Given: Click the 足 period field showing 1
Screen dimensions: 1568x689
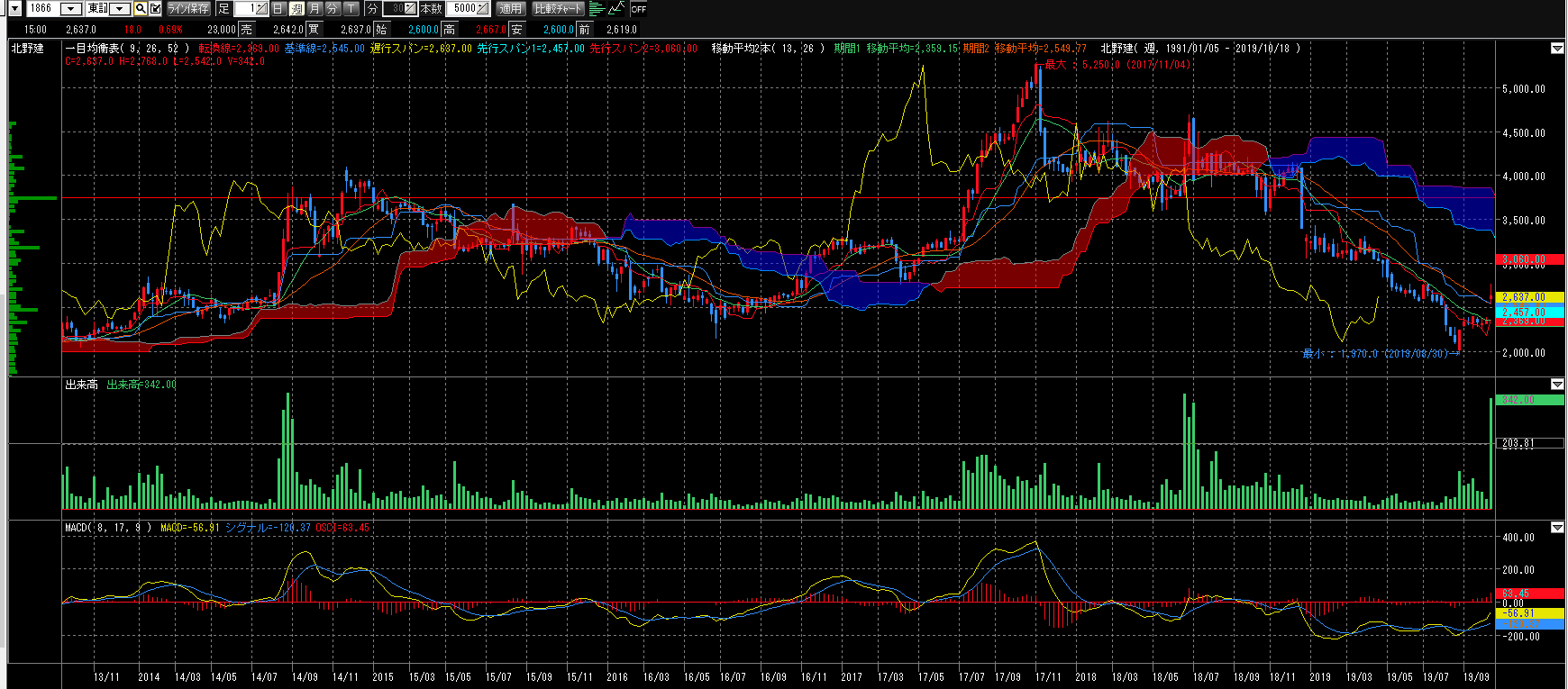Looking at the screenshot, I should [251, 9].
